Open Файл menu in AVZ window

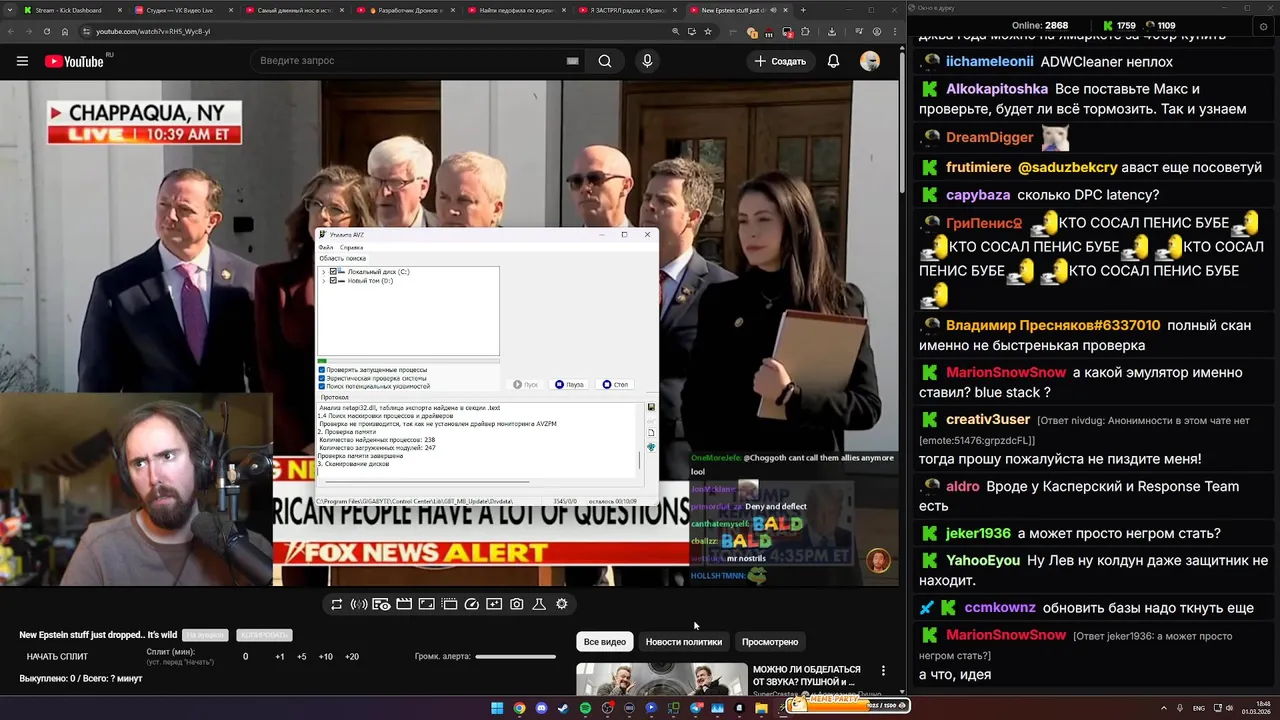(x=326, y=247)
